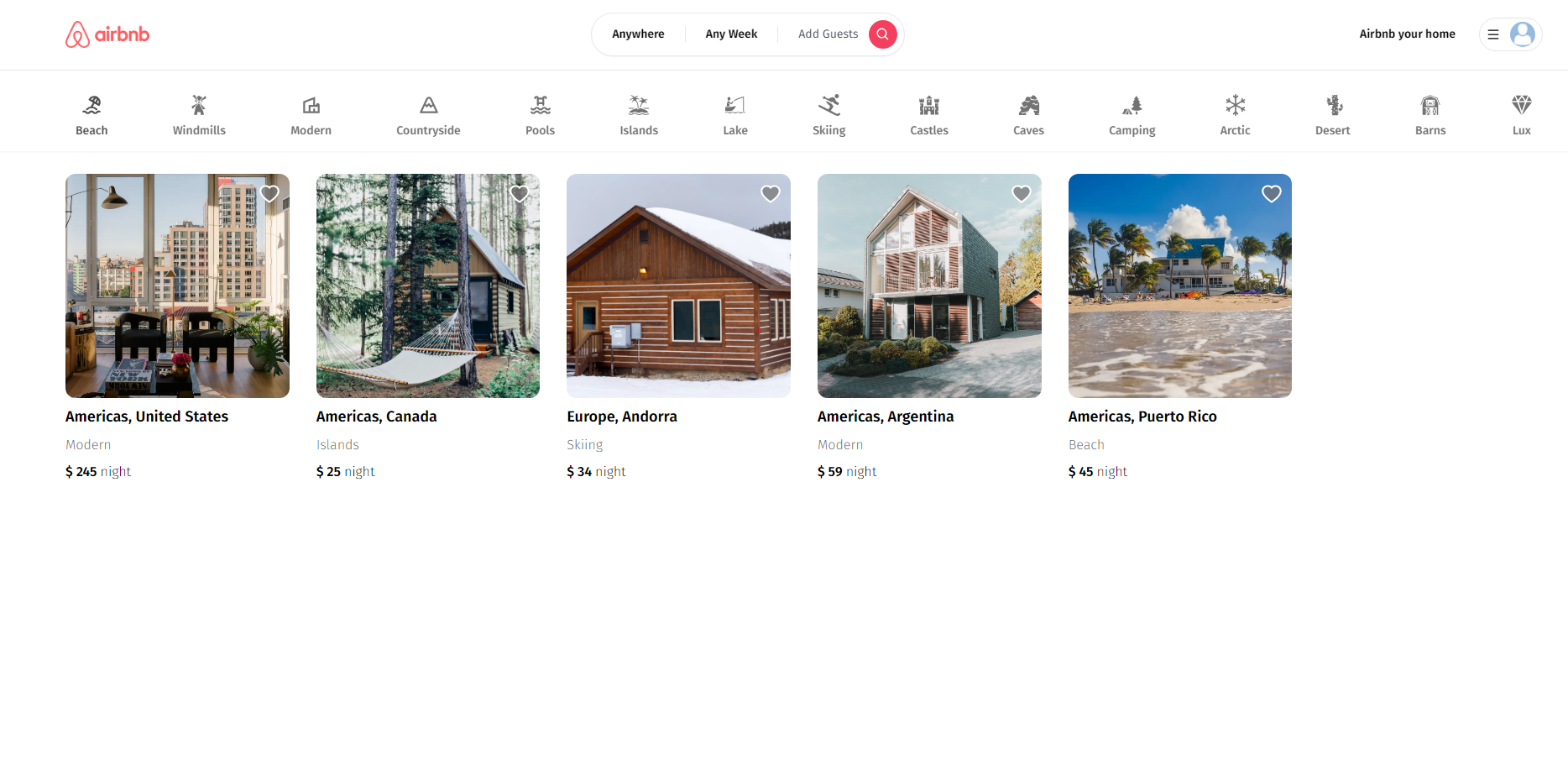1568x765 pixels.
Task: Select the Beach category icon
Action: click(91, 105)
